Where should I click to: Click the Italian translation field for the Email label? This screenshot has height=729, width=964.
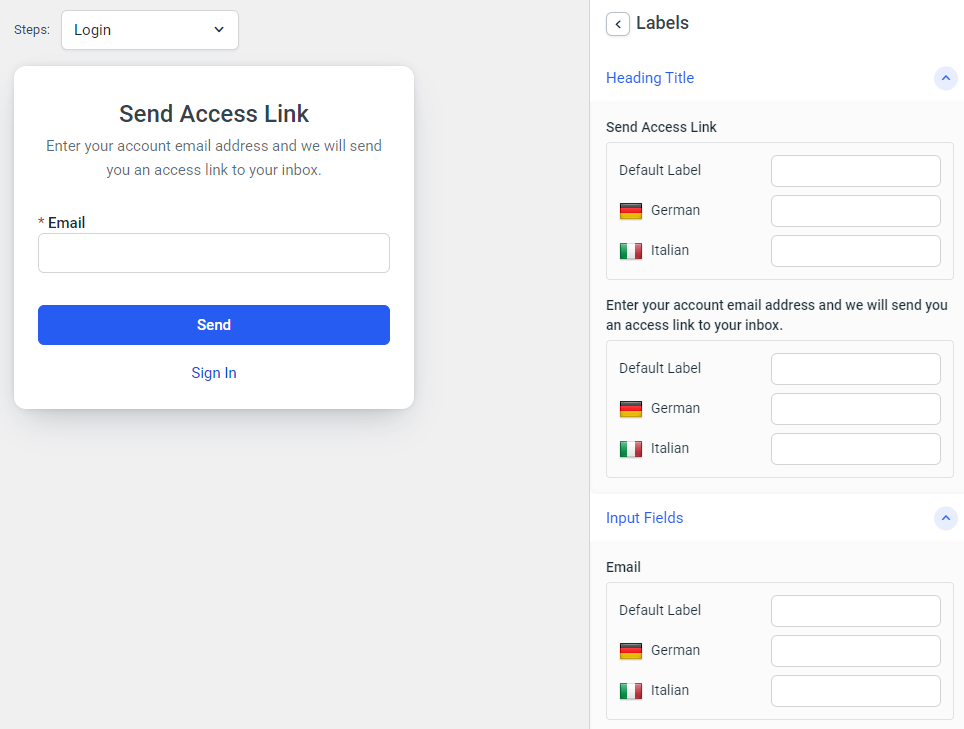pyautogui.click(x=855, y=690)
